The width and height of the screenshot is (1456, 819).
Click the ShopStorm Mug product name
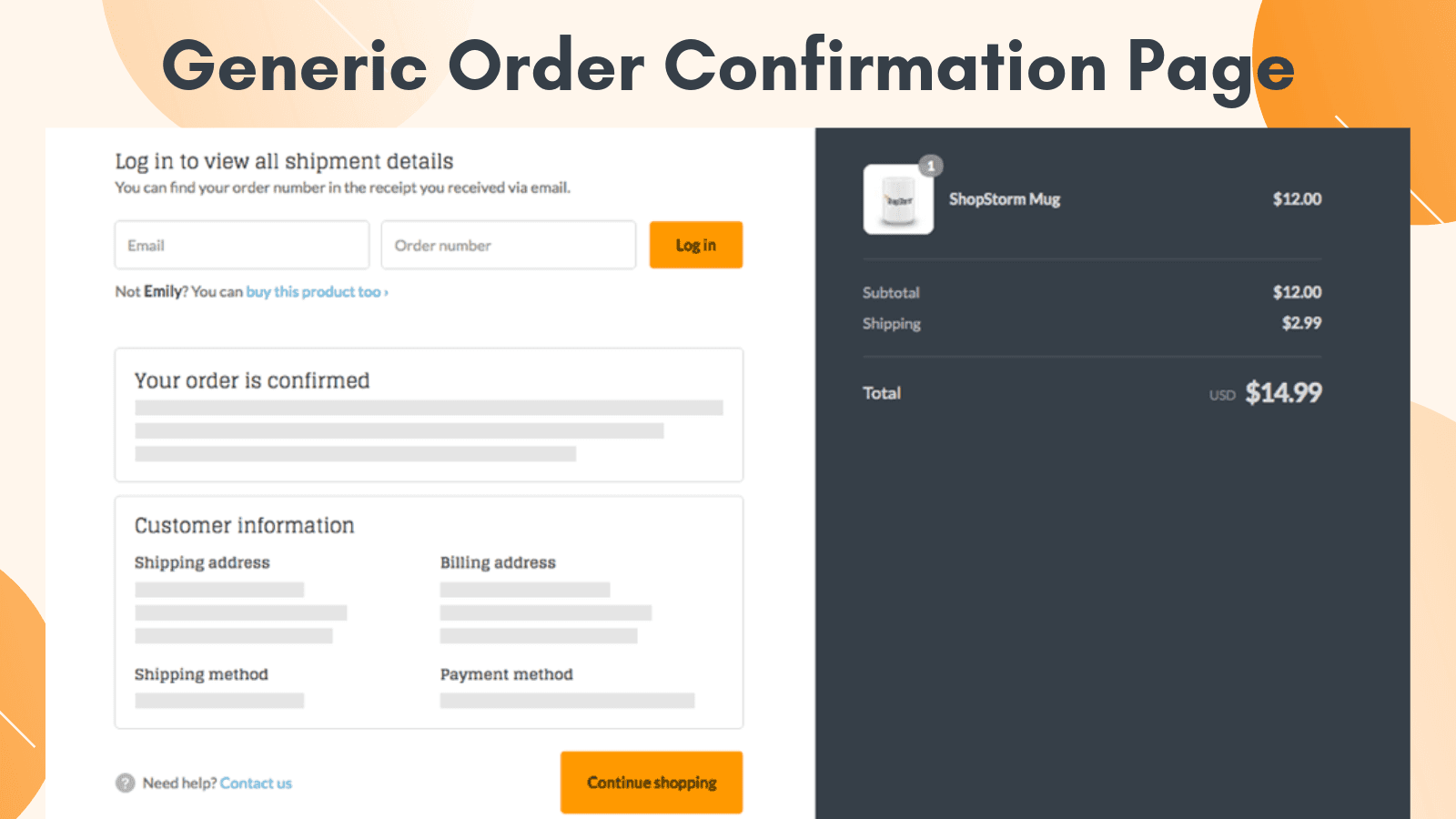coord(1005,199)
